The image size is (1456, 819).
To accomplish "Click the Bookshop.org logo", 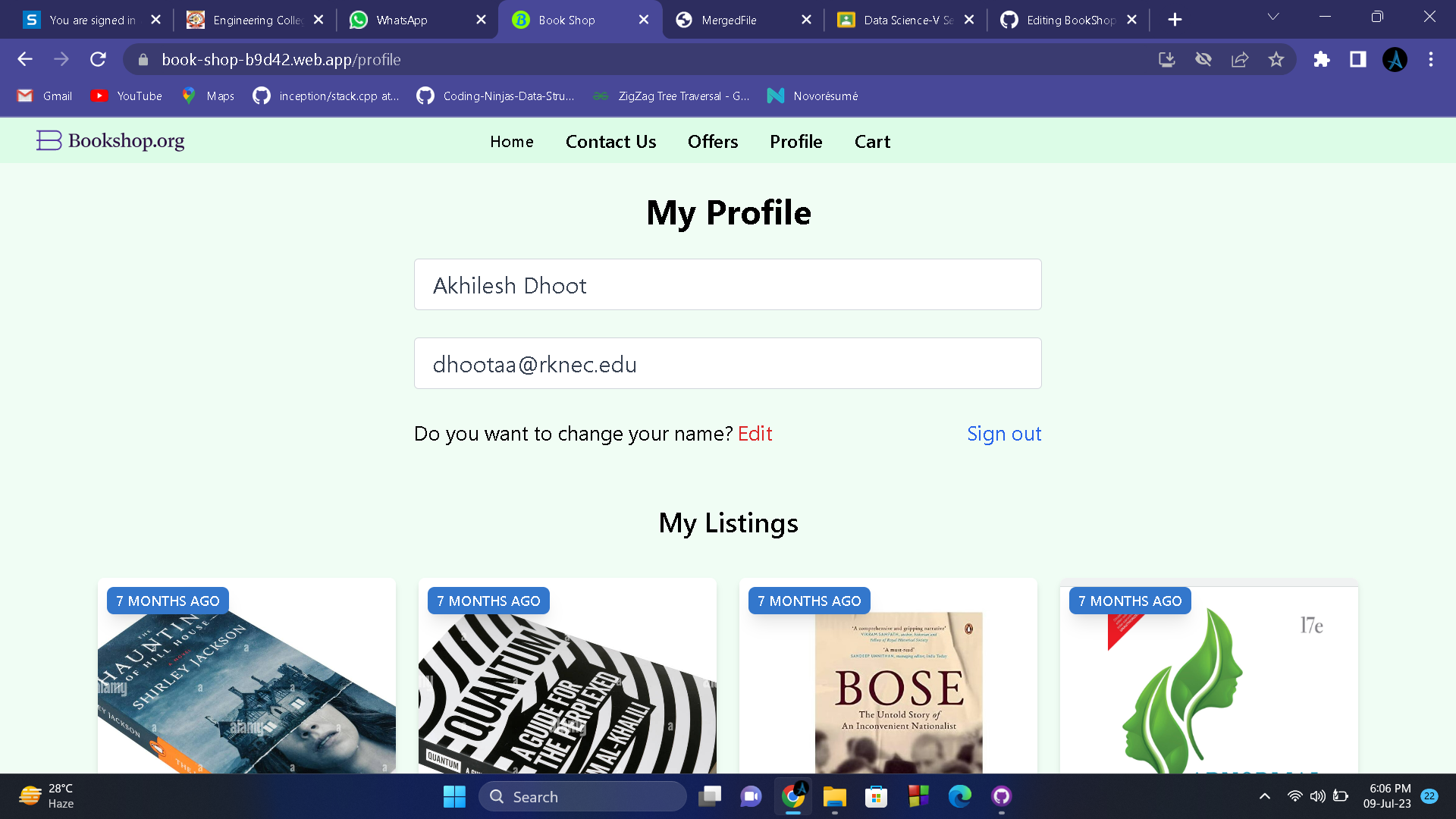I will point(109,140).
